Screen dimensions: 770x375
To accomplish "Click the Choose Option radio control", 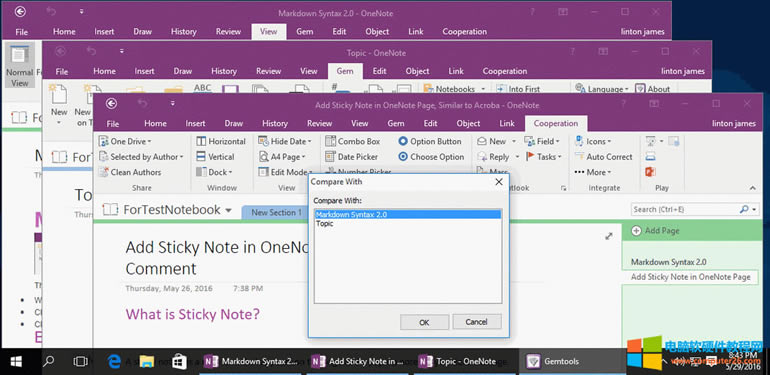I will pyautogui.click(x=403, y=157).
